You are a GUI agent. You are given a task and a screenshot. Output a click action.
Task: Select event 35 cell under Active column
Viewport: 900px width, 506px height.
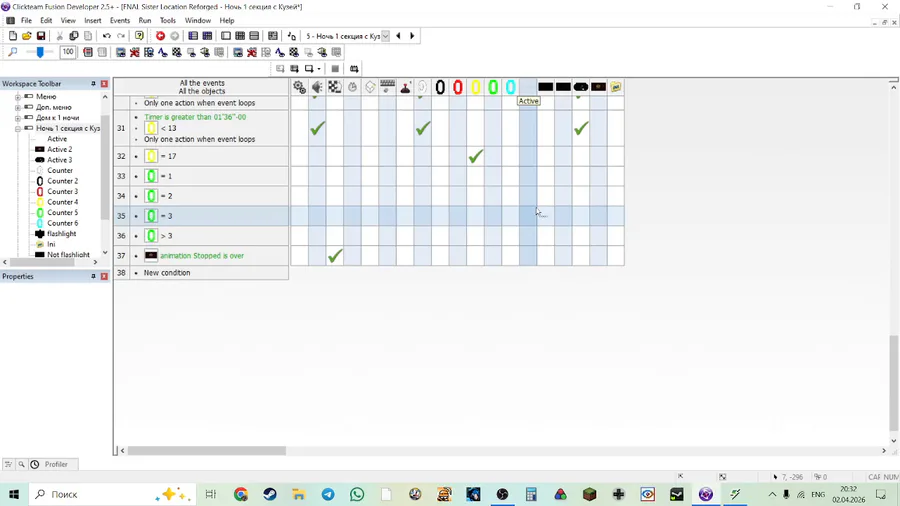pos(528,216)
